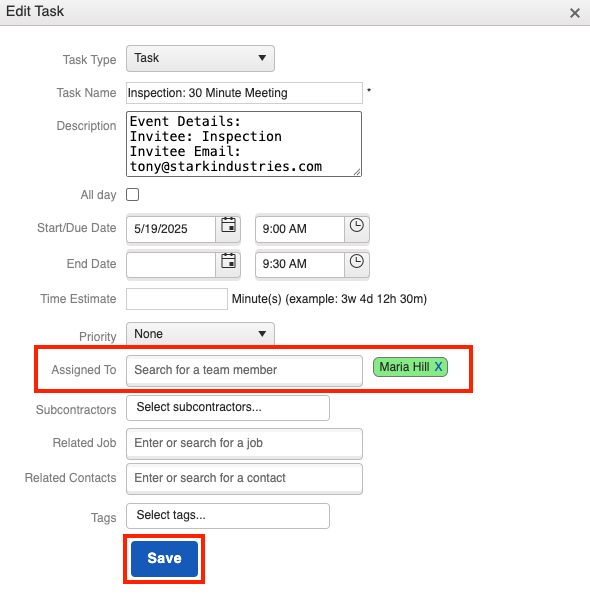Open the end time clock picker
The width and height of the screenshot is (590, 597).
357,263
